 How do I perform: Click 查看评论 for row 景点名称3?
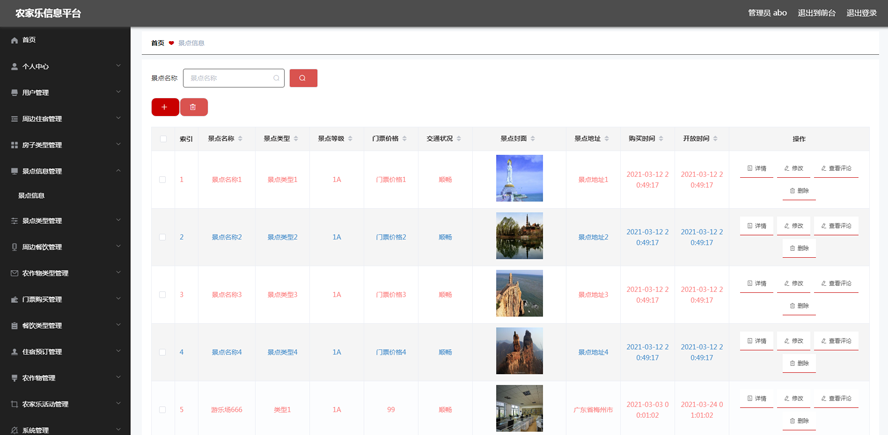pos(836,283)
